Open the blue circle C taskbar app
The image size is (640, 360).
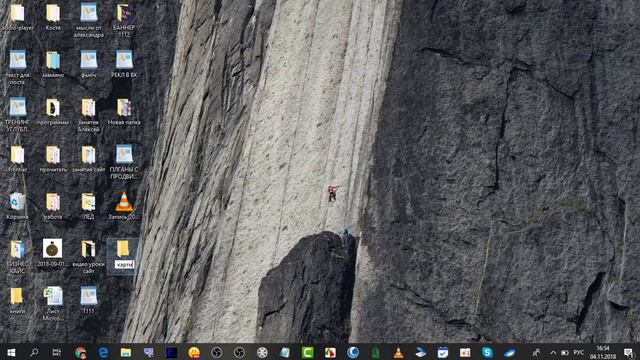tap(353, 352)
